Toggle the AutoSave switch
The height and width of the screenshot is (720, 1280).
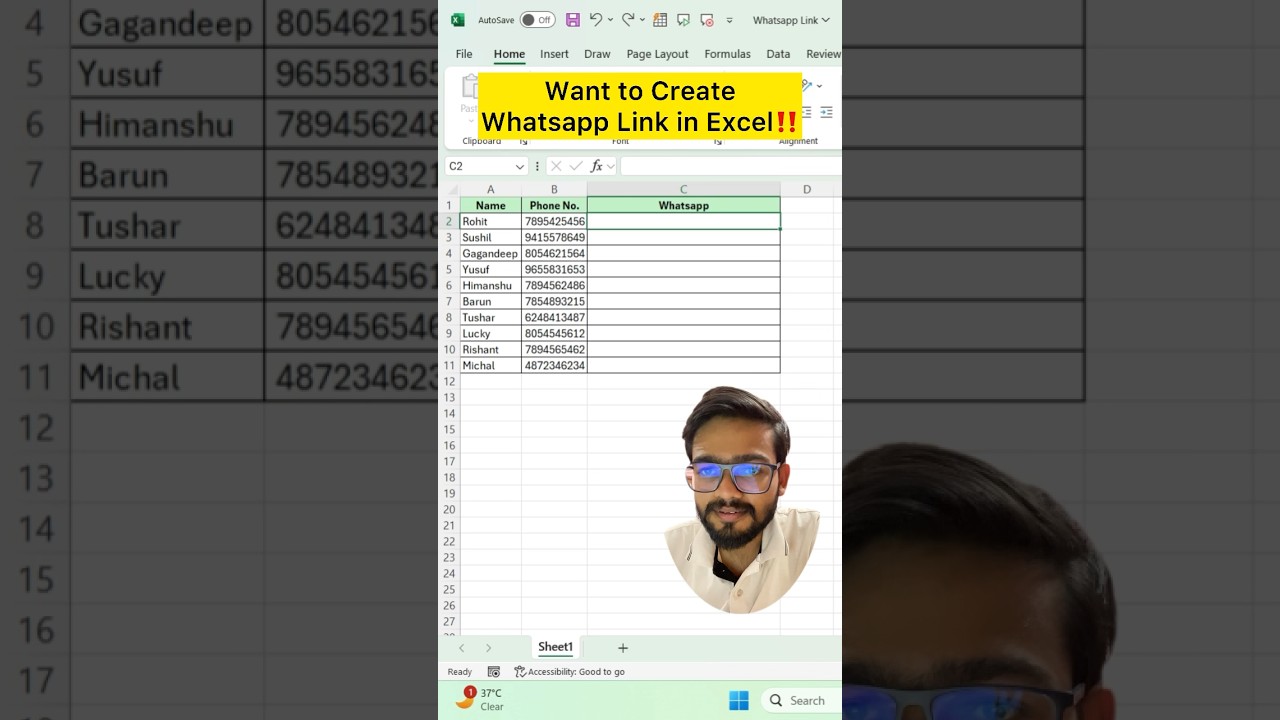(x=537, y=20)
